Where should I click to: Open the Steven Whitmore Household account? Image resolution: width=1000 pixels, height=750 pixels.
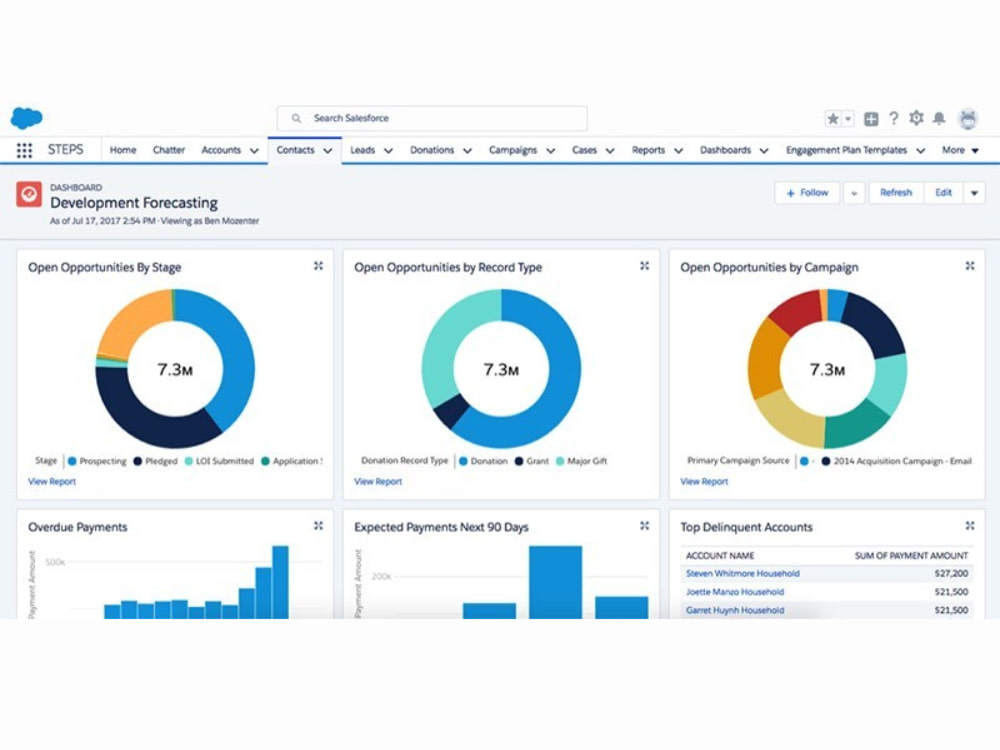(x=742, y=573)
